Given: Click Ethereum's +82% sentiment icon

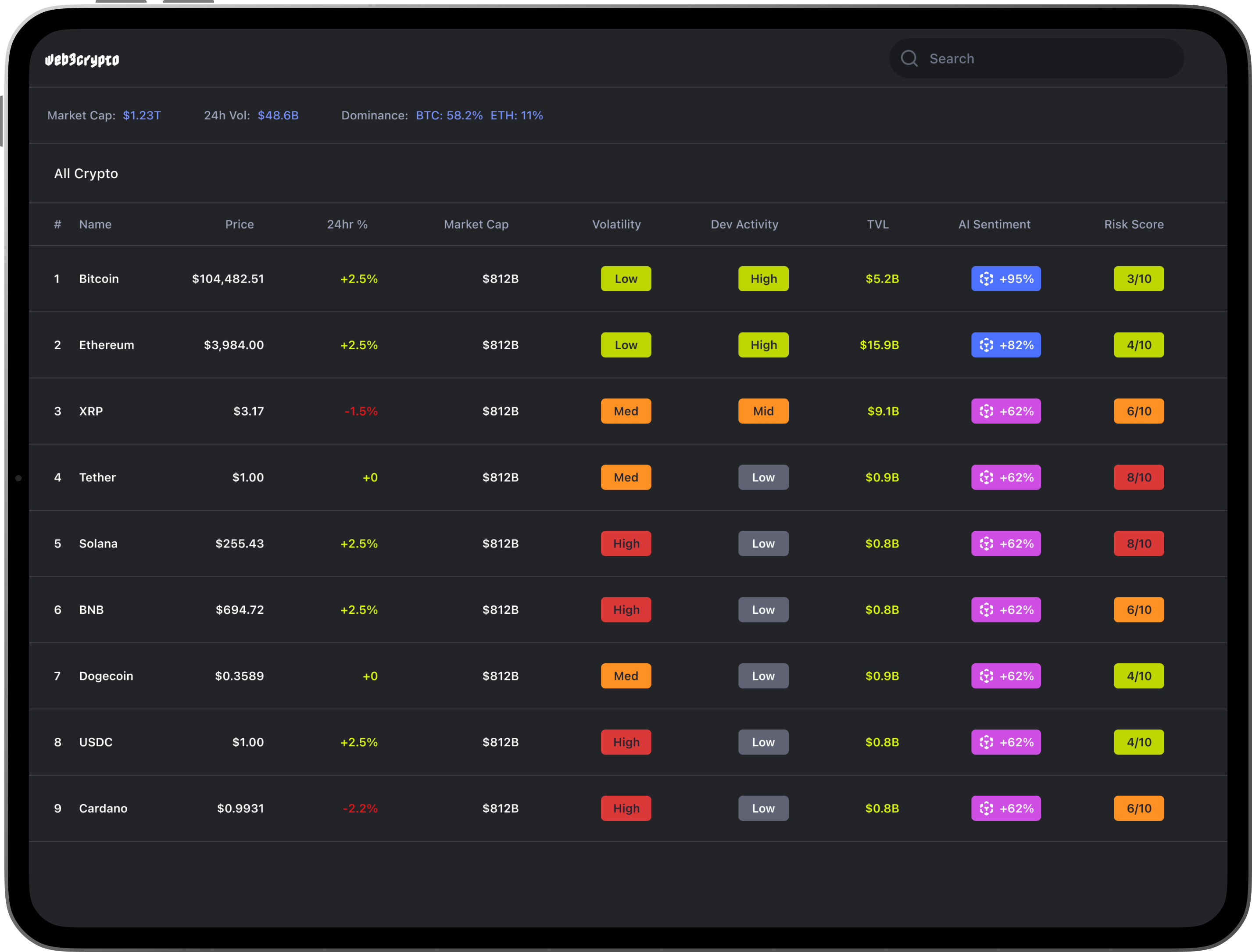Looking at the screenshot, I should tap(986, 345).
